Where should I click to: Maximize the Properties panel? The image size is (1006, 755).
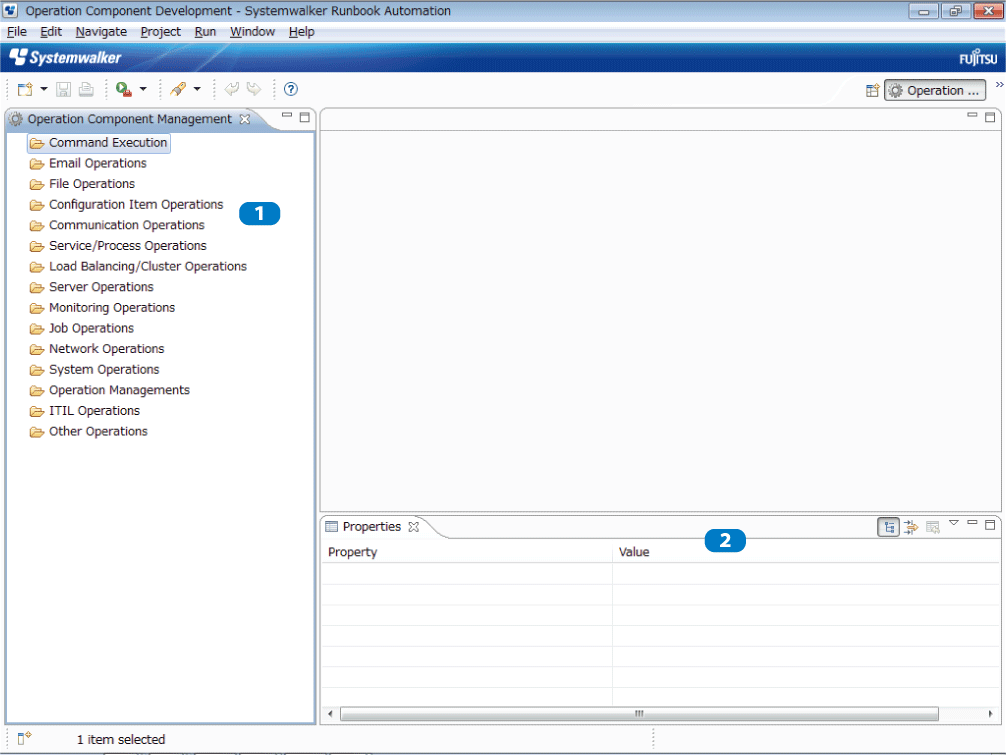point(990,525)
